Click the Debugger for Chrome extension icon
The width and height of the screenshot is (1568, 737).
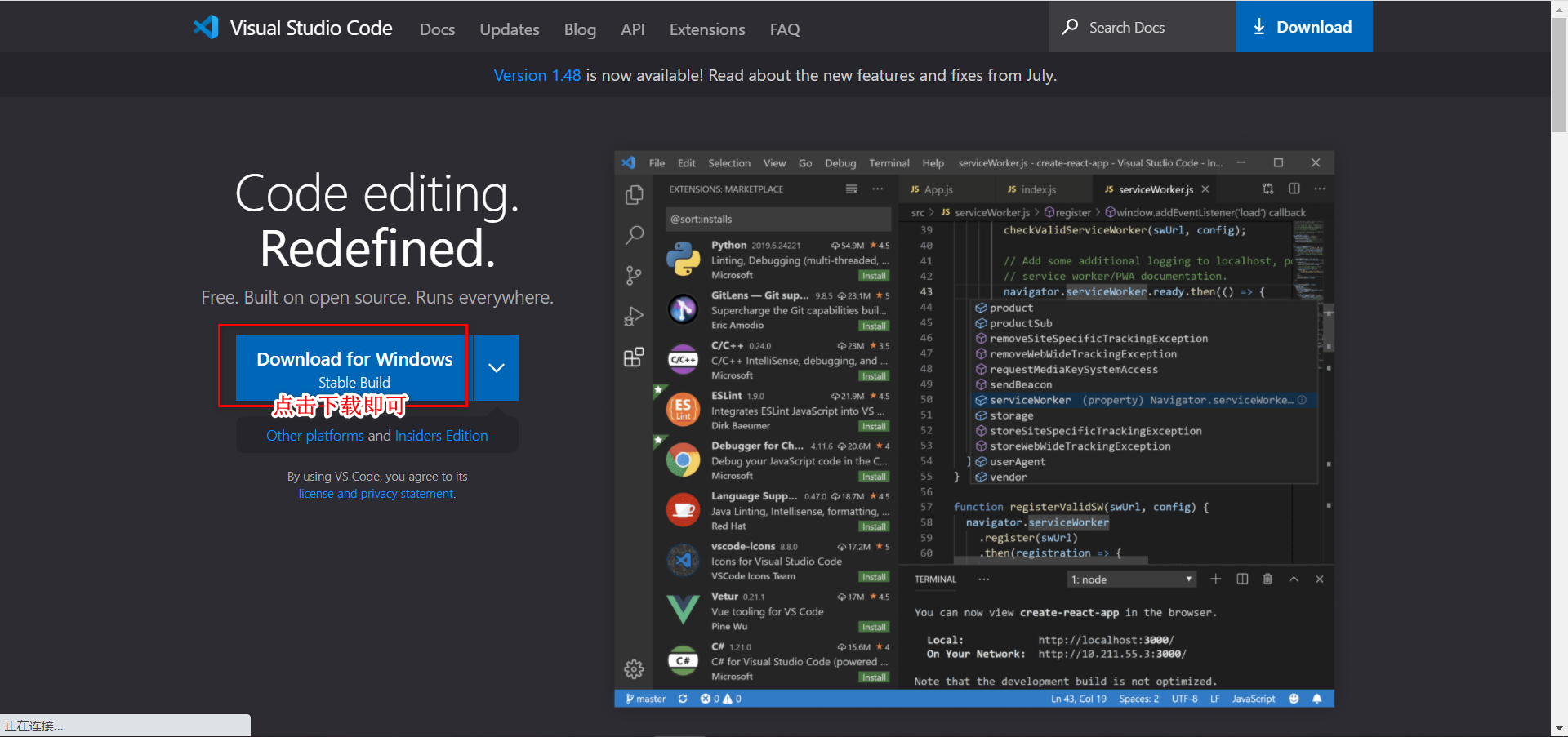click(x=683, y=460)
